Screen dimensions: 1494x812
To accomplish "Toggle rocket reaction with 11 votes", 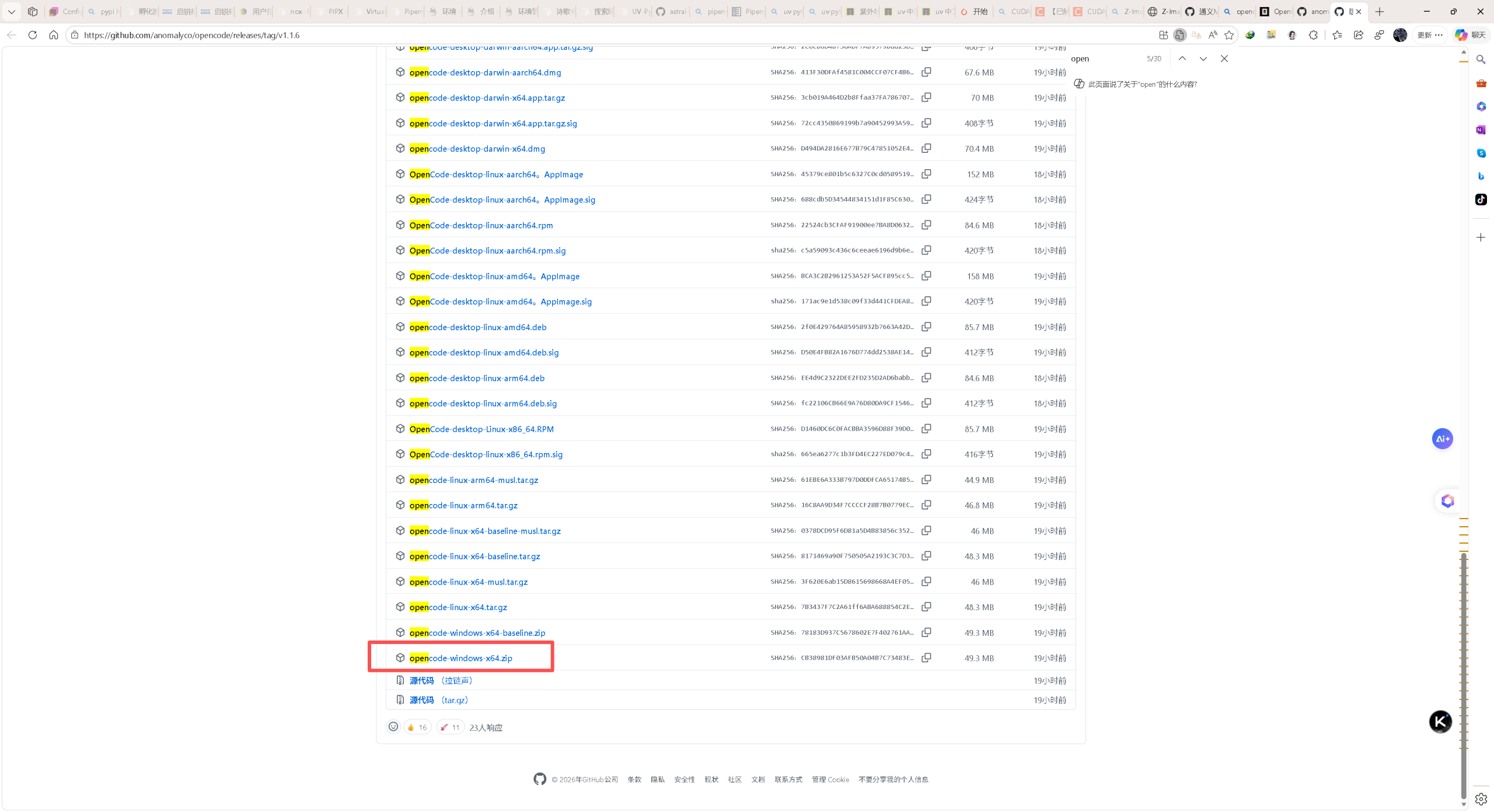I will pyautogui.click(x=450, y=727).
